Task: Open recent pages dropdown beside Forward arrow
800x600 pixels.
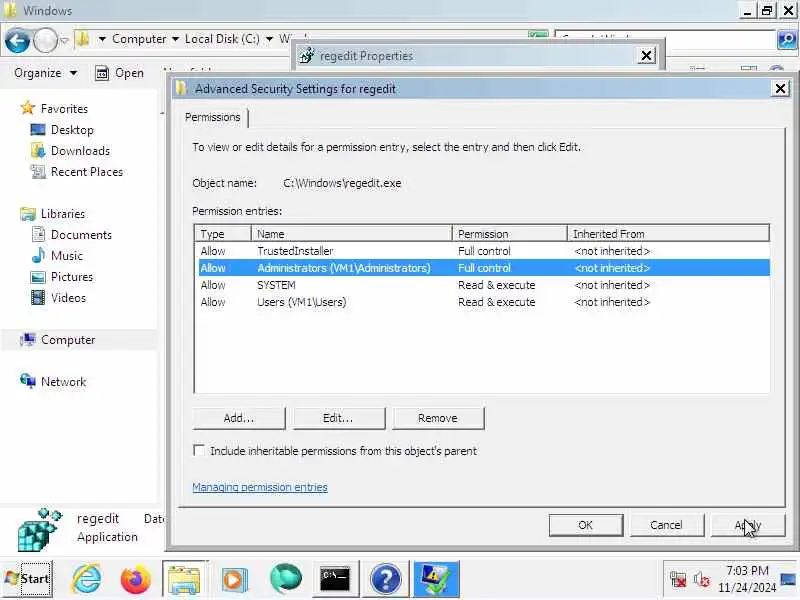Action: [x=64, y=40]
